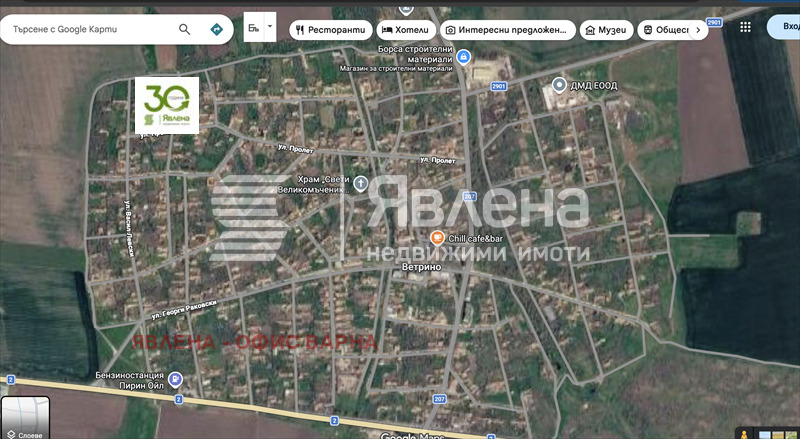Image resolution: width=800 pixels, height=439 pixels.
Task: Select the Музеи category chip
Action: (607, 30)
